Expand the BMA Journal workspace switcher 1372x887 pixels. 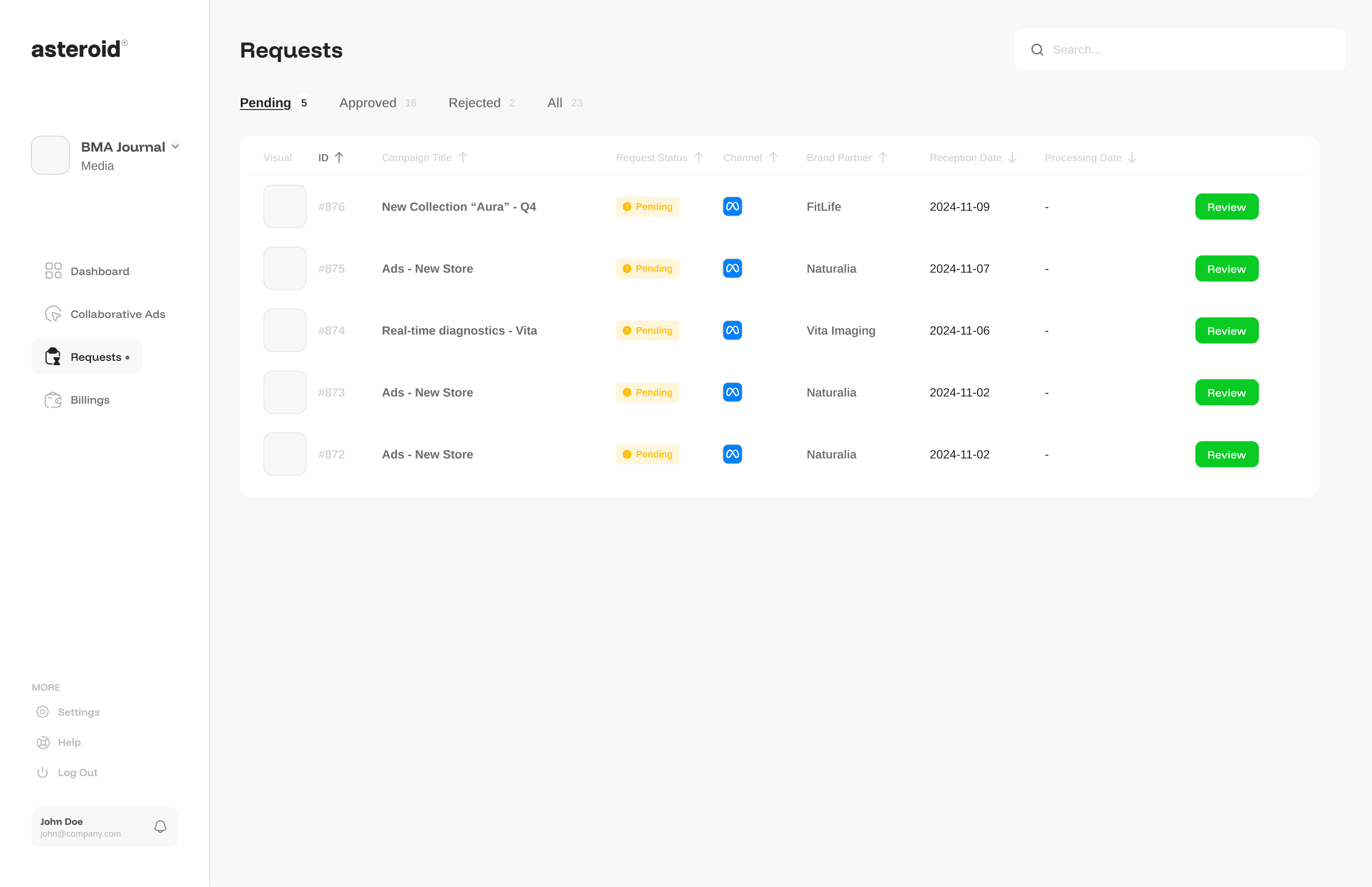pos(176,147)
